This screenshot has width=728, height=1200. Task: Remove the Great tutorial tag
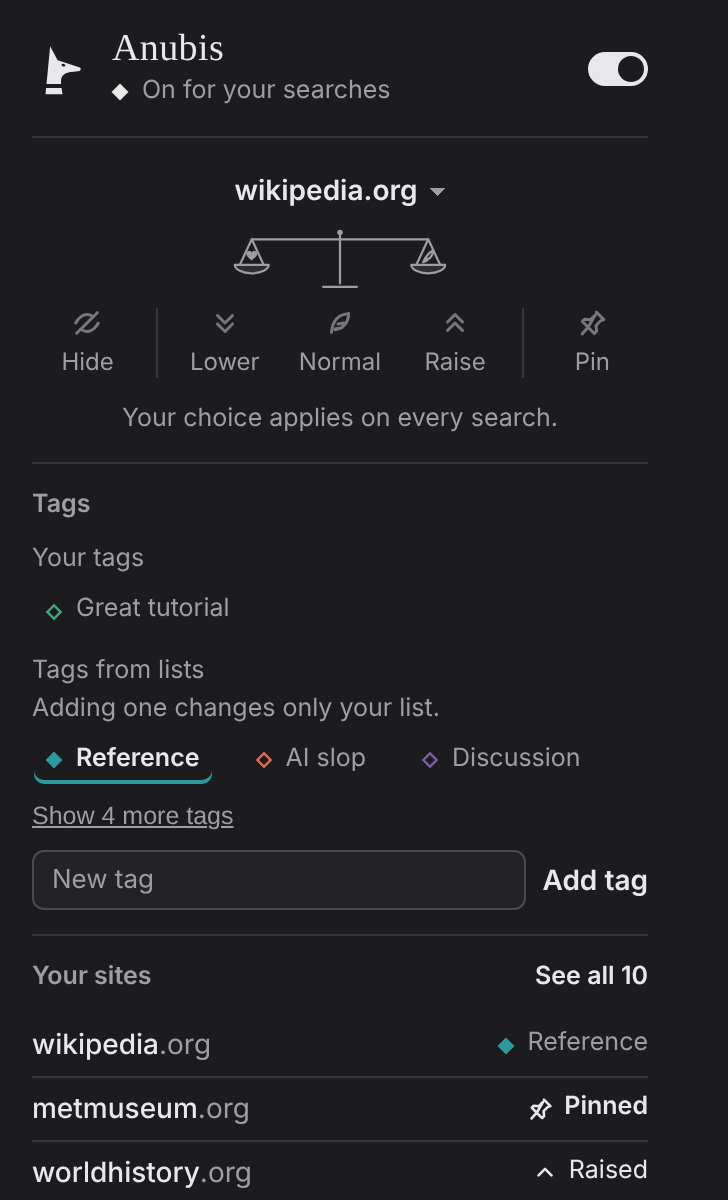click(x=138, y=608)
